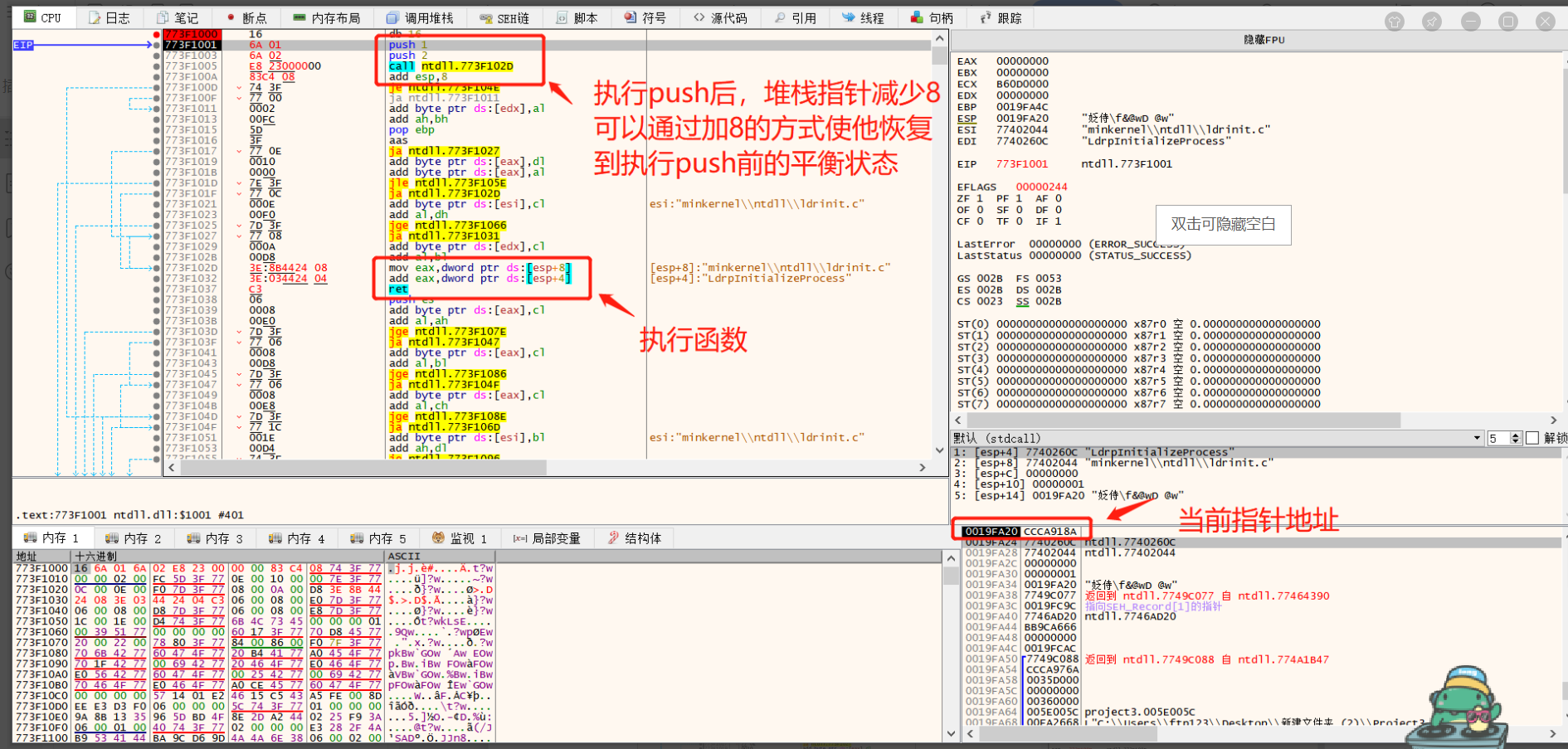Screen dimensions: 1568x749
Task: Select the ESP register value 0019FA20
Action: 1022,119
